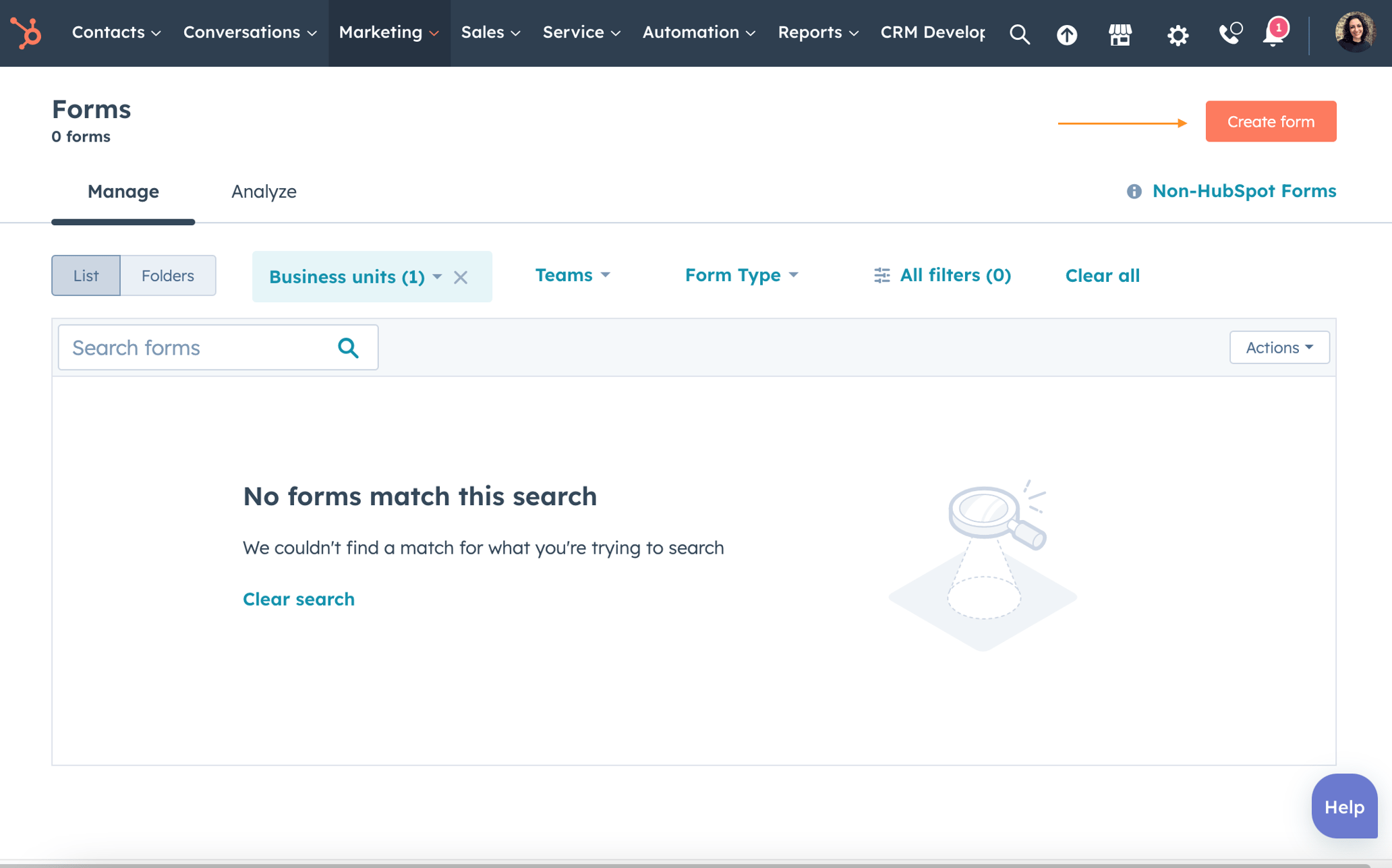Open the calling icon
This screenshot has height=868, width=1392.
pos(1229,34)
